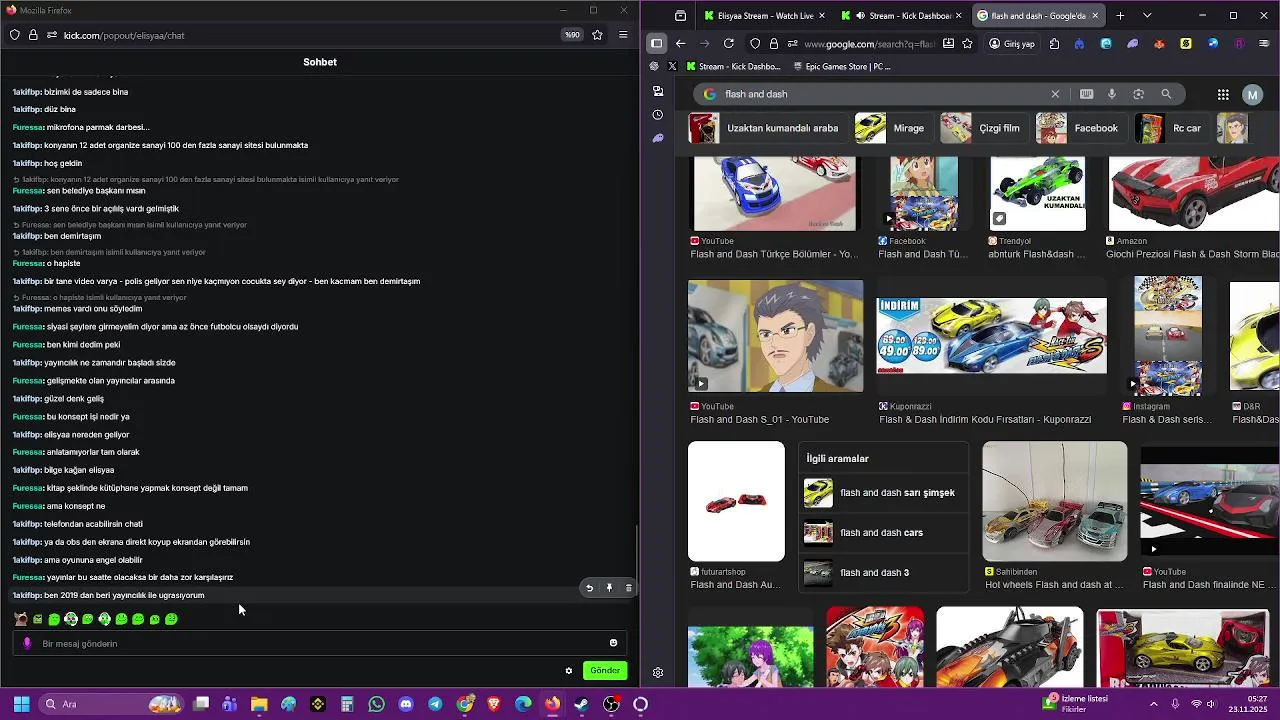Viewport: 1280px width, 720px height.
Task: Open Telegram from taskbar
Action: click(435, 704)
